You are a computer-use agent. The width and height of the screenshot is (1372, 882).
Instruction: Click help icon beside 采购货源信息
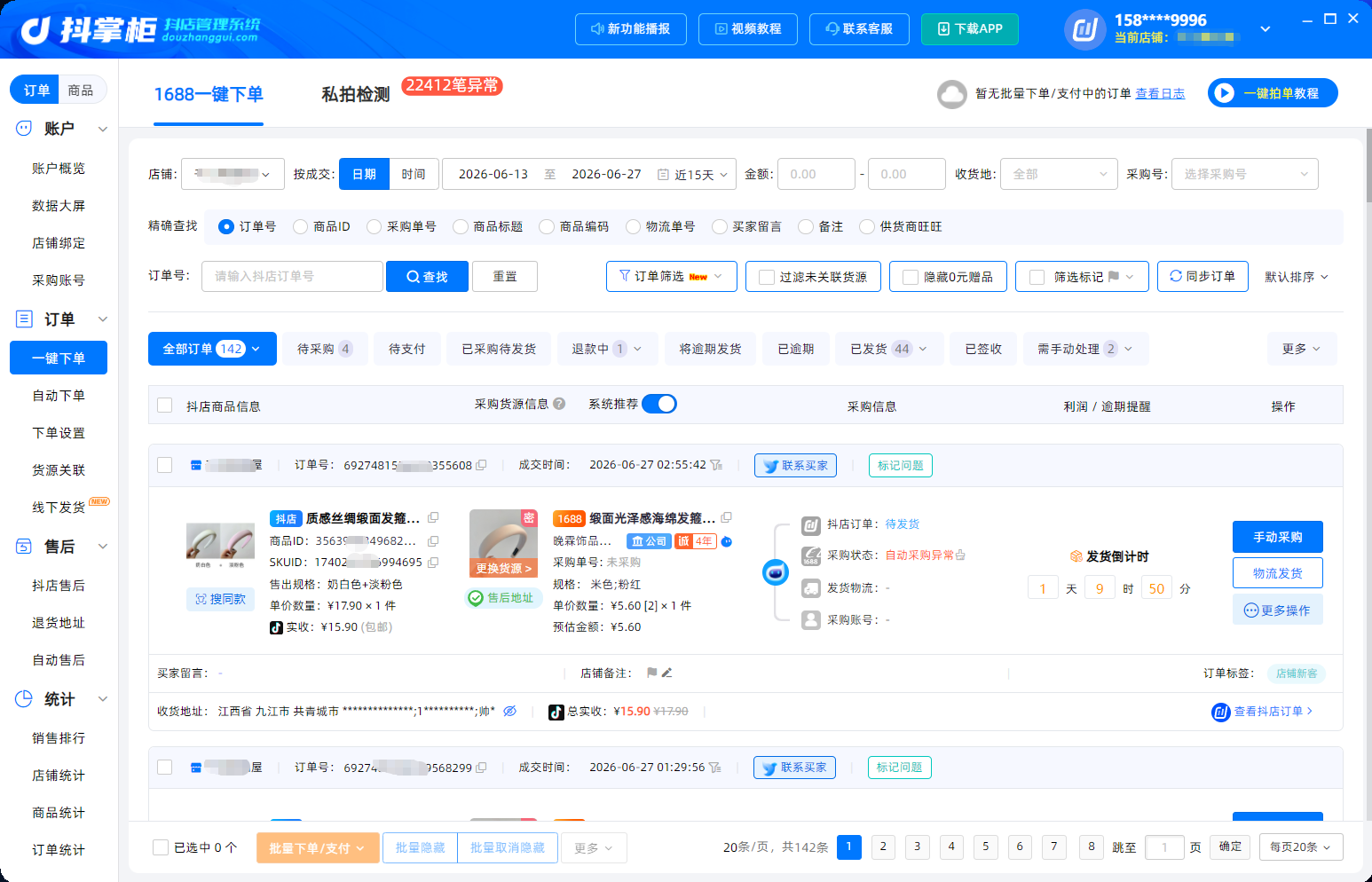click(559, 404)
